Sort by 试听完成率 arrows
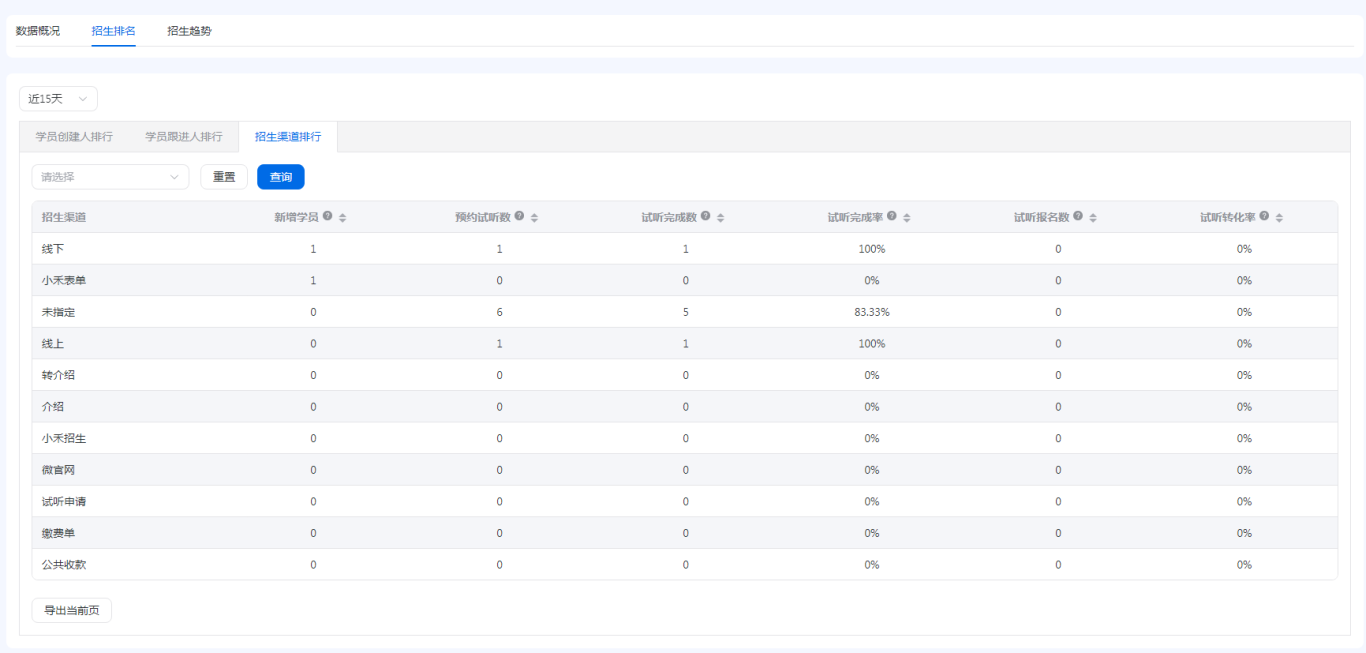Viewport: 1366px width, 653px height. pos(907,218)
